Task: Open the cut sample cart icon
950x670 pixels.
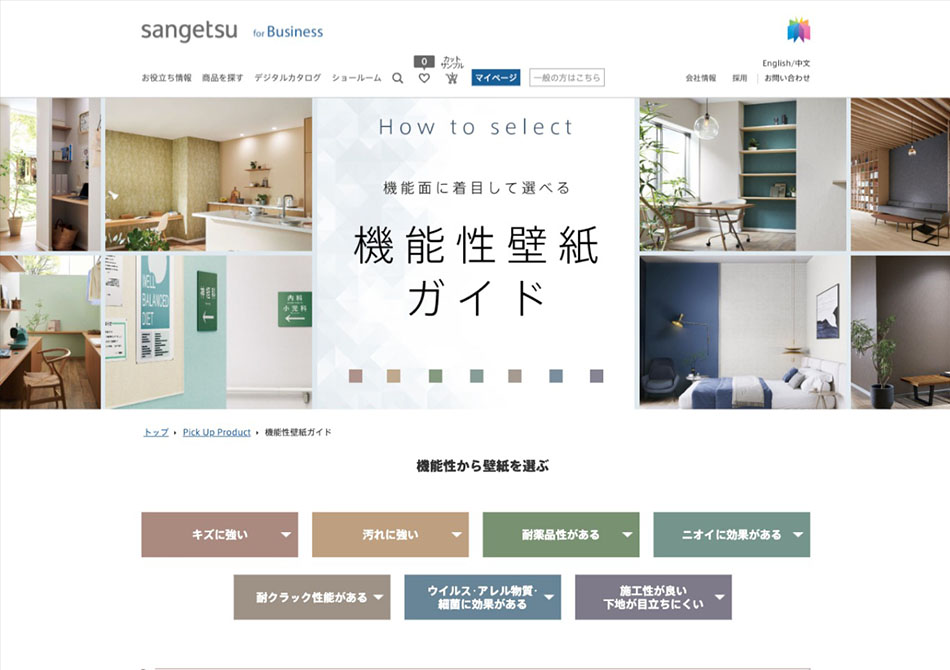Action: click(x=451, y=78)
